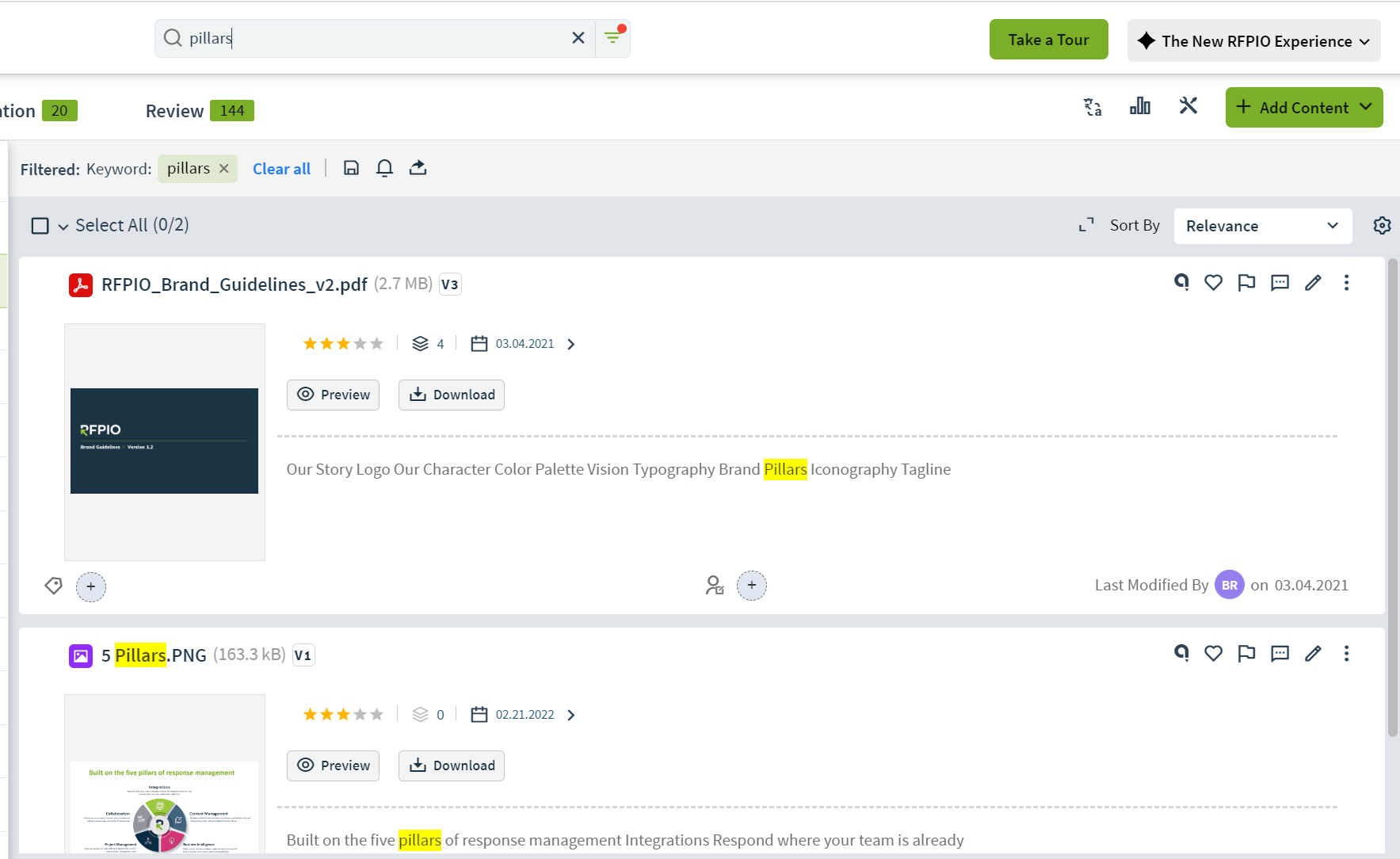The height and width of the screenshot is (859, 1400).
Task: Click the export share icon next to bell
Action: (418, 167)
